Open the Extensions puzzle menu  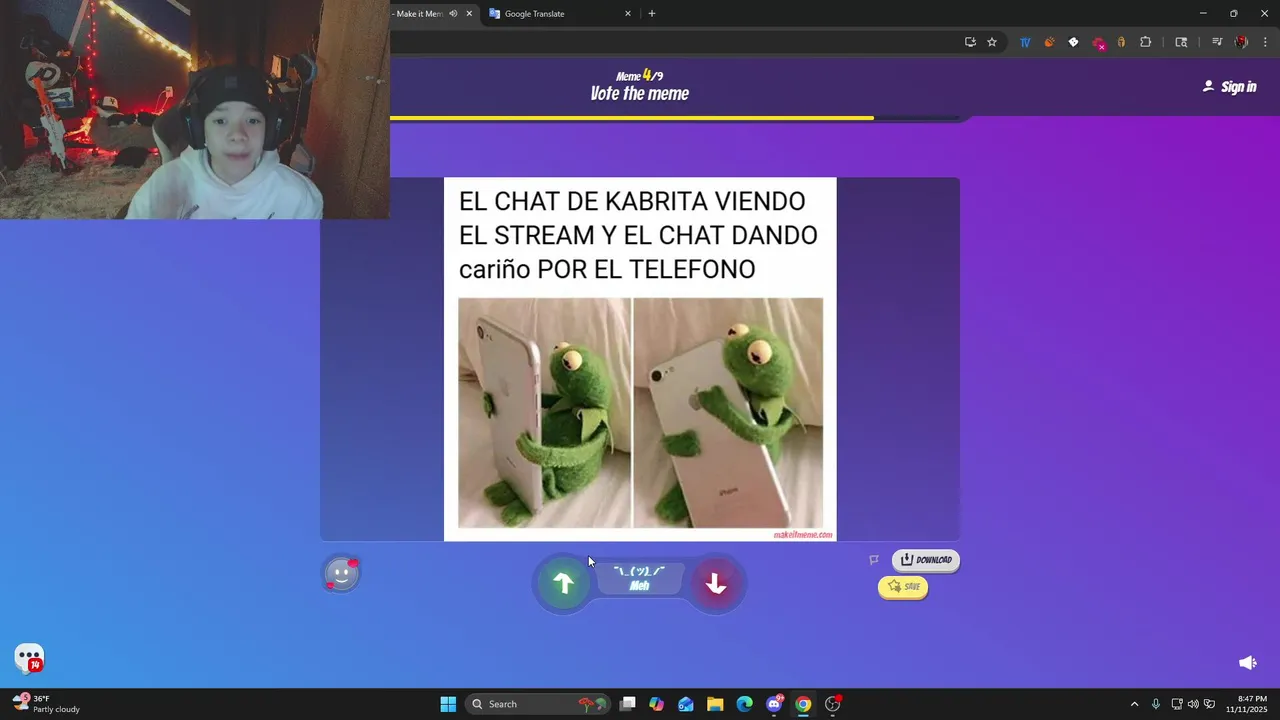point(1146,42)
